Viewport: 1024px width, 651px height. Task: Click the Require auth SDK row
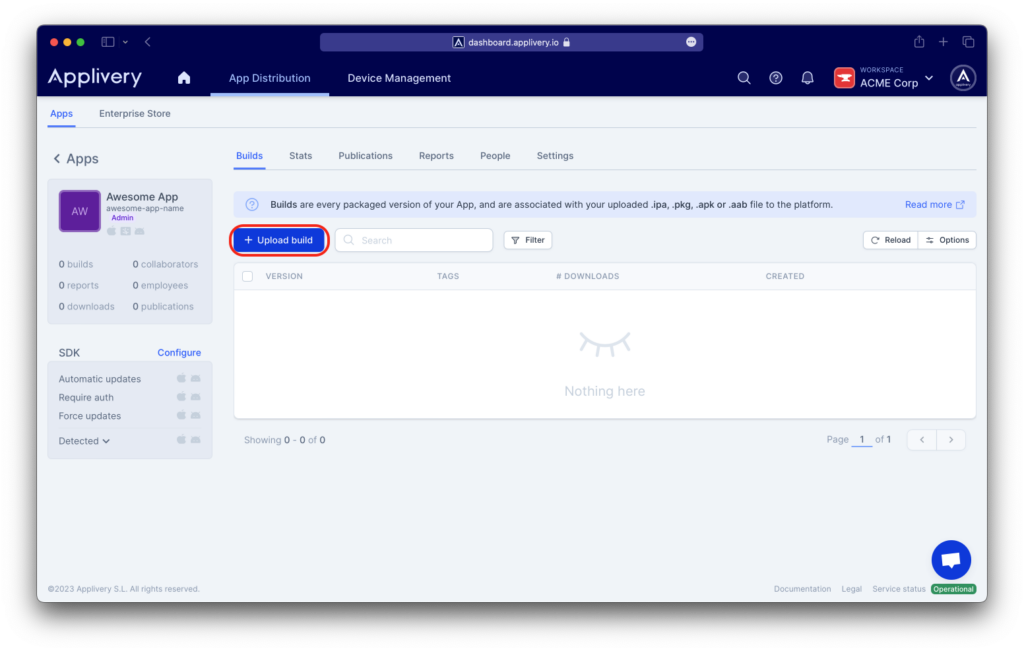(129, 397)
